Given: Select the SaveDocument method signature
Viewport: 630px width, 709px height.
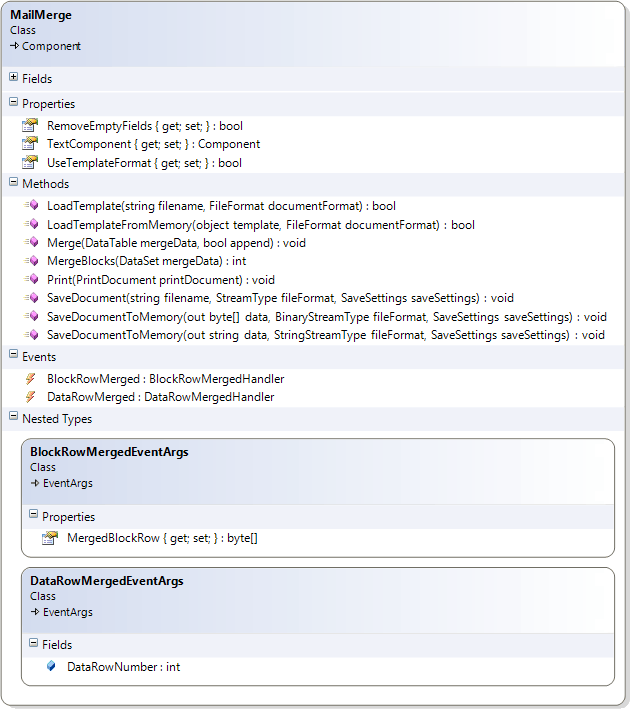Looking at the screenshot, I should click(280, 298).
